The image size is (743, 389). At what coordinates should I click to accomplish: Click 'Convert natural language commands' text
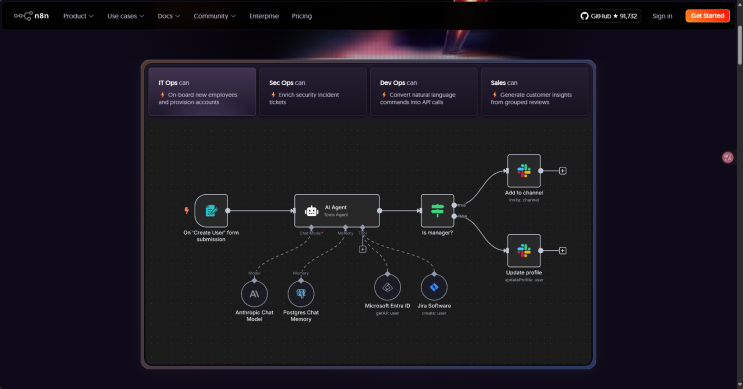[418, 99]
